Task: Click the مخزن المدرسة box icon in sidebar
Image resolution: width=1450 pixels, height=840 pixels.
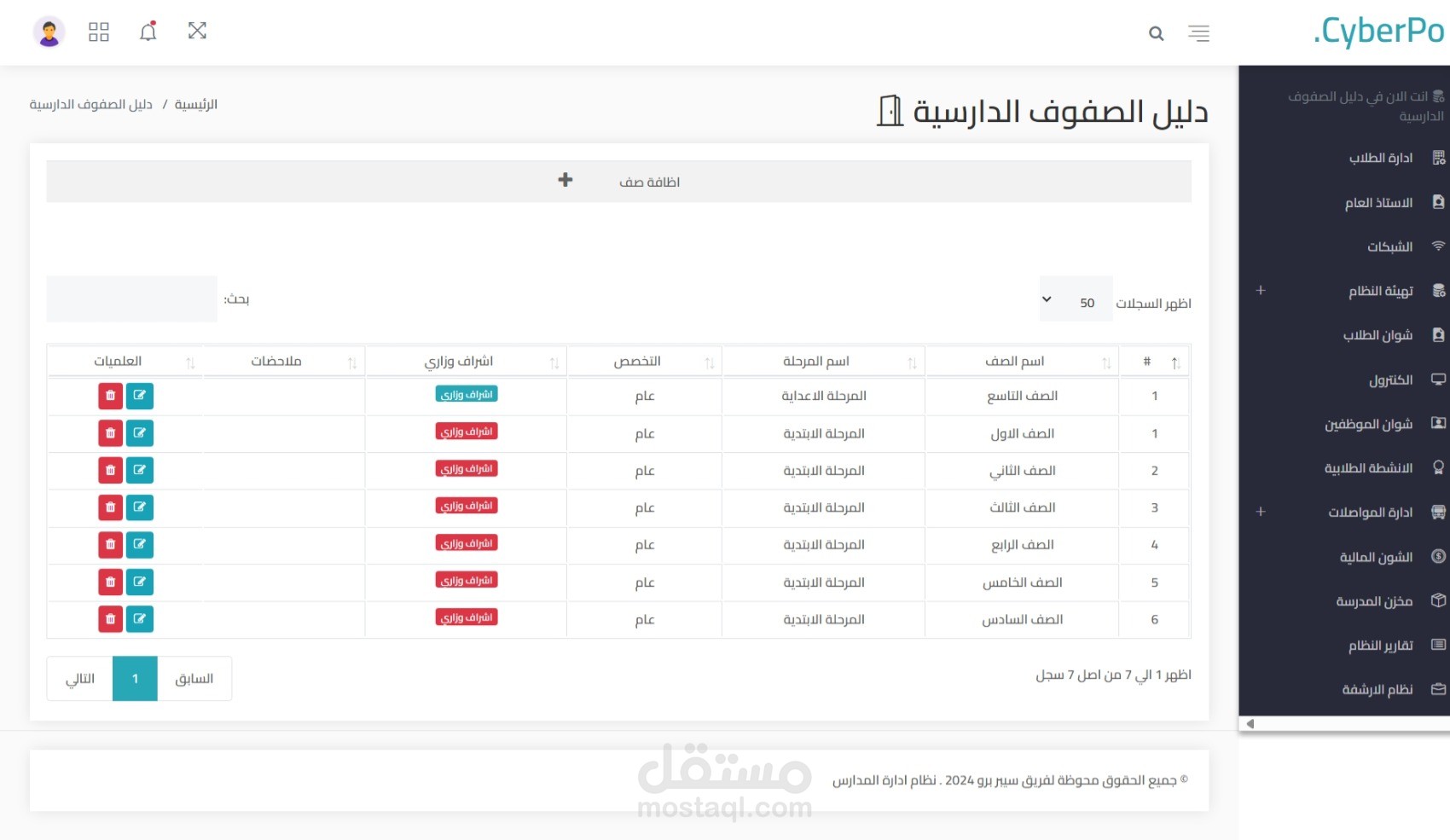Action: [1438, 600]
